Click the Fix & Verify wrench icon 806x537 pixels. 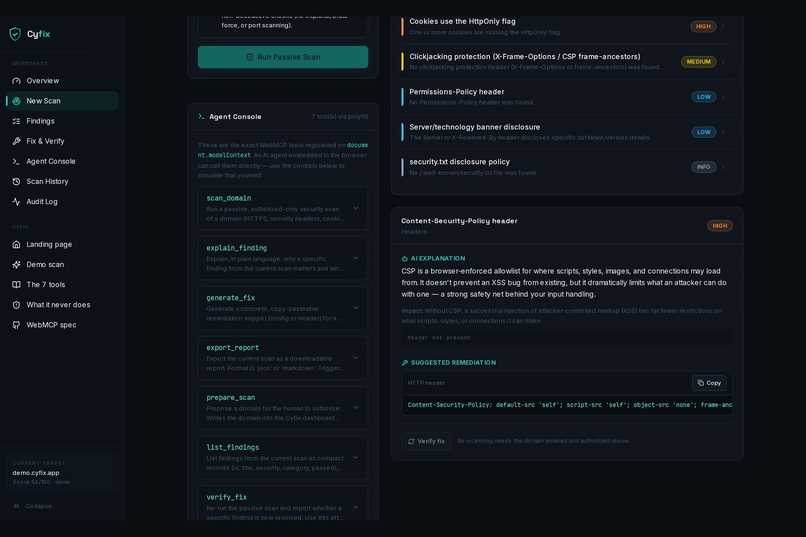point(16,141)
